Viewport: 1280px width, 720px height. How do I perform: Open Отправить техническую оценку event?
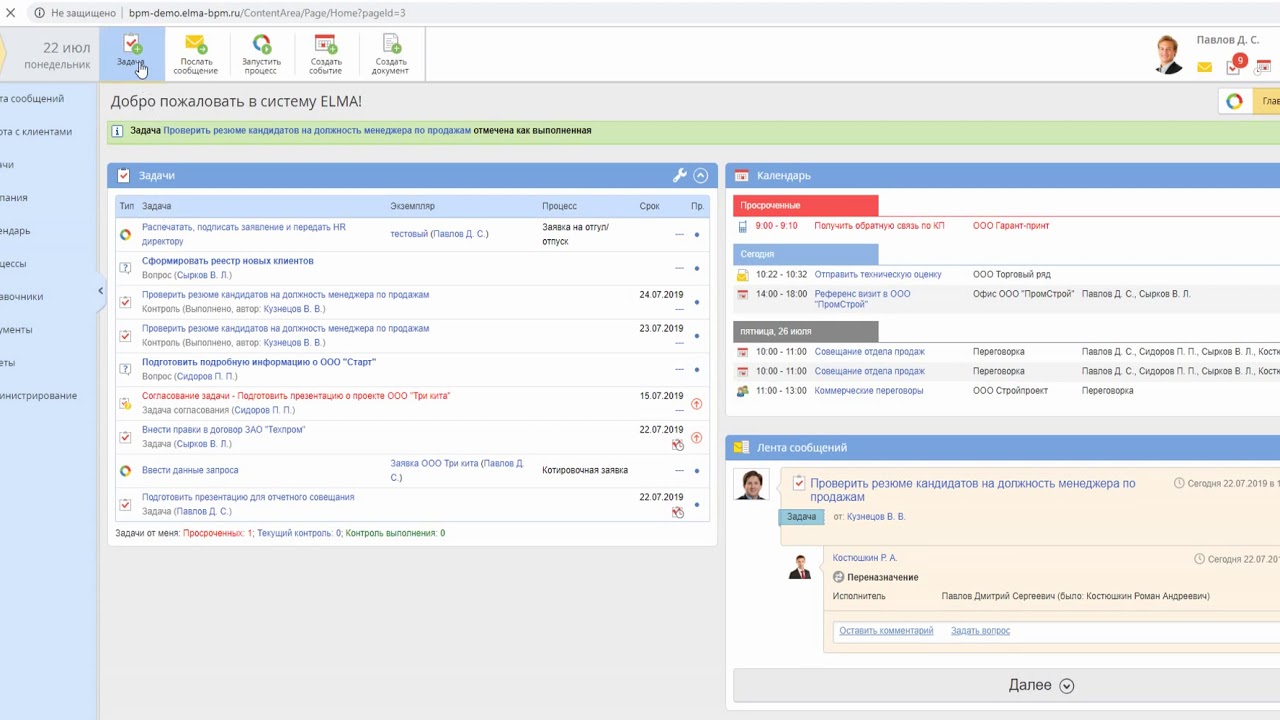pos(878,274)
